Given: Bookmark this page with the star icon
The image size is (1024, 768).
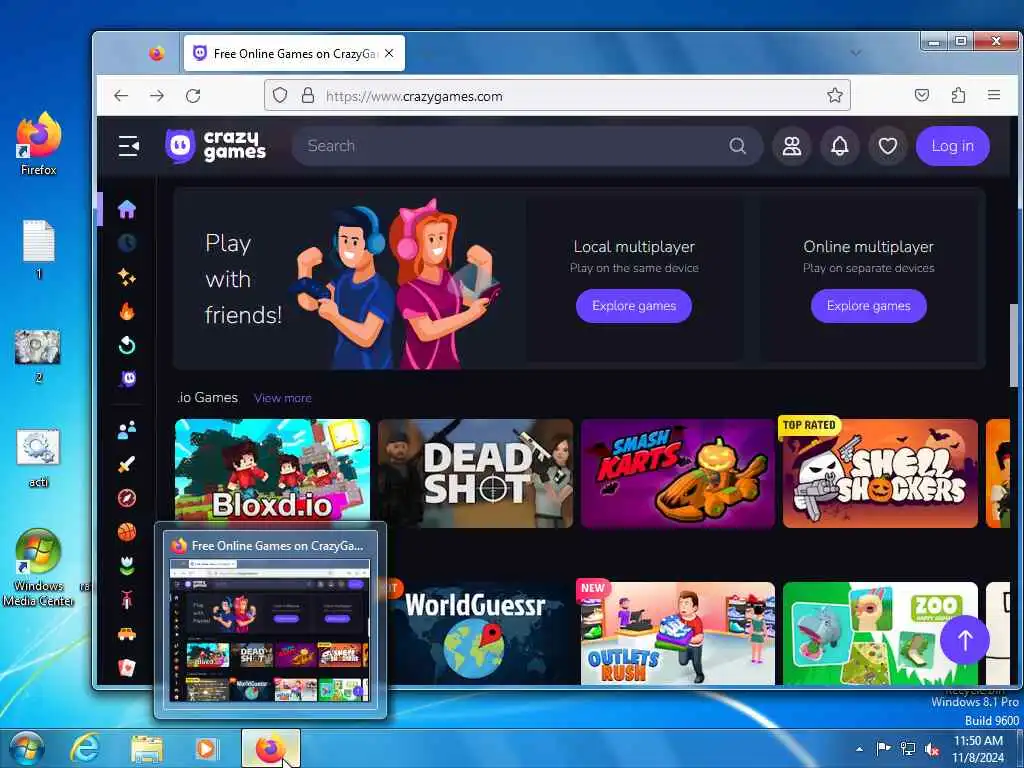Looking at the screenshot, I should [x=835, y=95].
